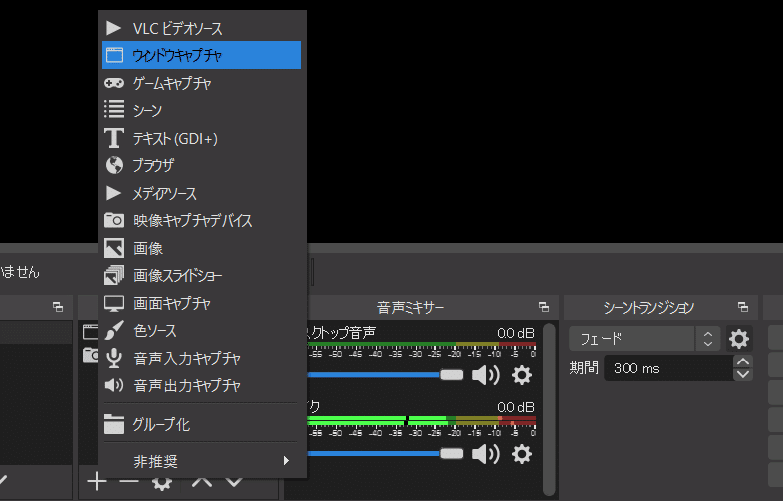Select the シーン list icon
Screen dimensions: 783x501
click(114, 109)
